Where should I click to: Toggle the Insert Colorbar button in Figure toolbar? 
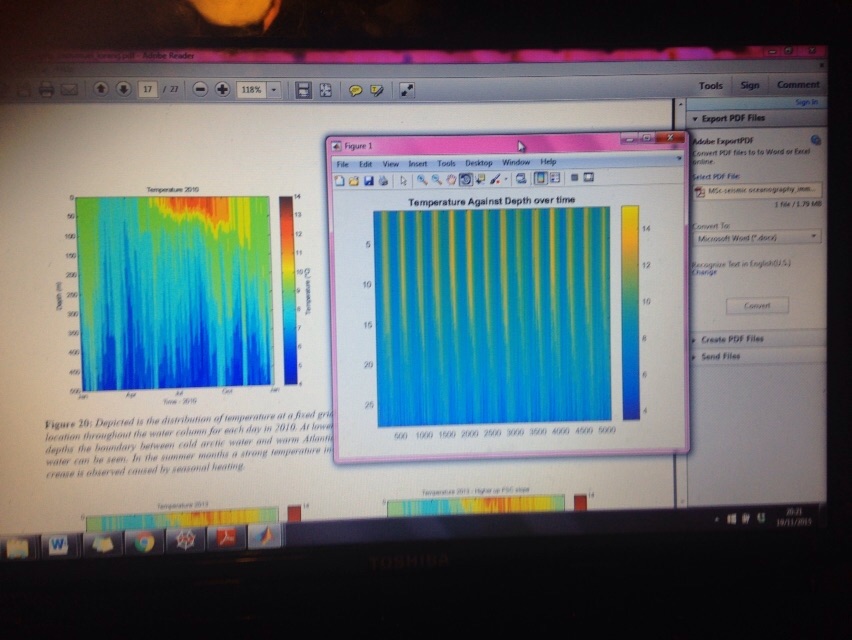click(539, 178)
